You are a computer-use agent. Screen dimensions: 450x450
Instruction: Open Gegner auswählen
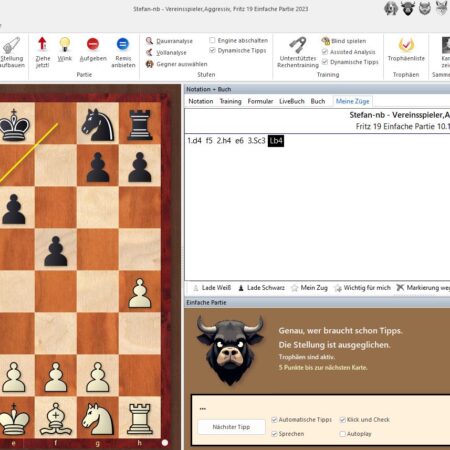[x=177, y=64]
